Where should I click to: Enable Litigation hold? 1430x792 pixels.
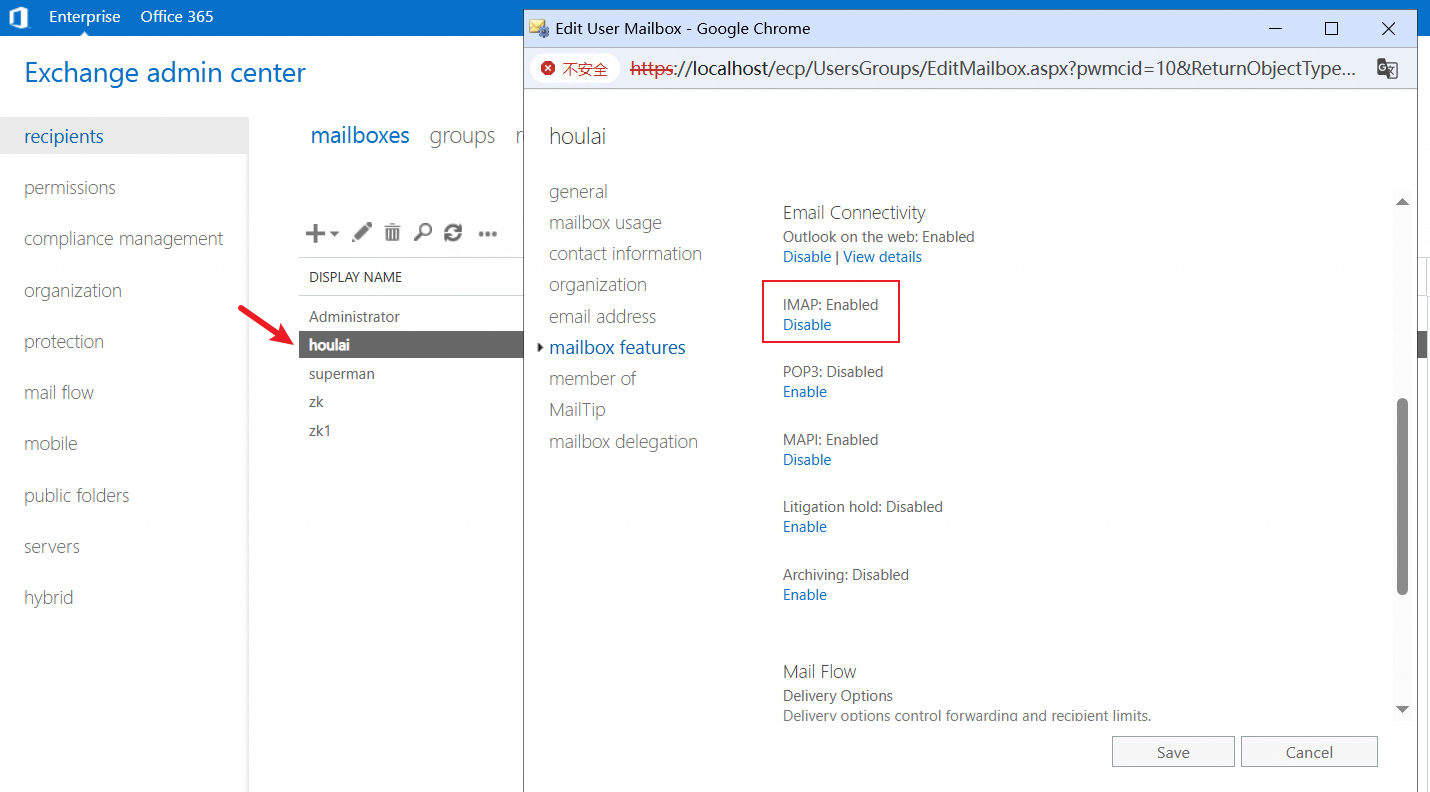pos(805,527)
